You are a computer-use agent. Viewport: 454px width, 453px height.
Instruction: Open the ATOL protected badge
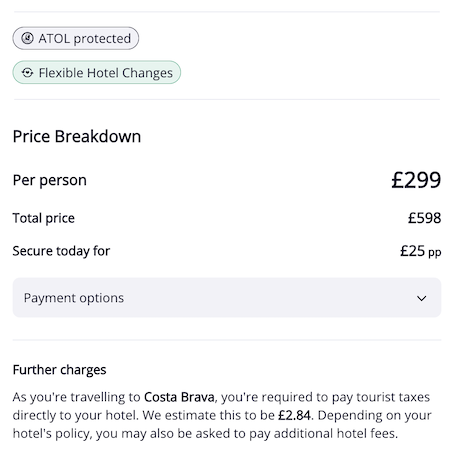tap(76, 38)
